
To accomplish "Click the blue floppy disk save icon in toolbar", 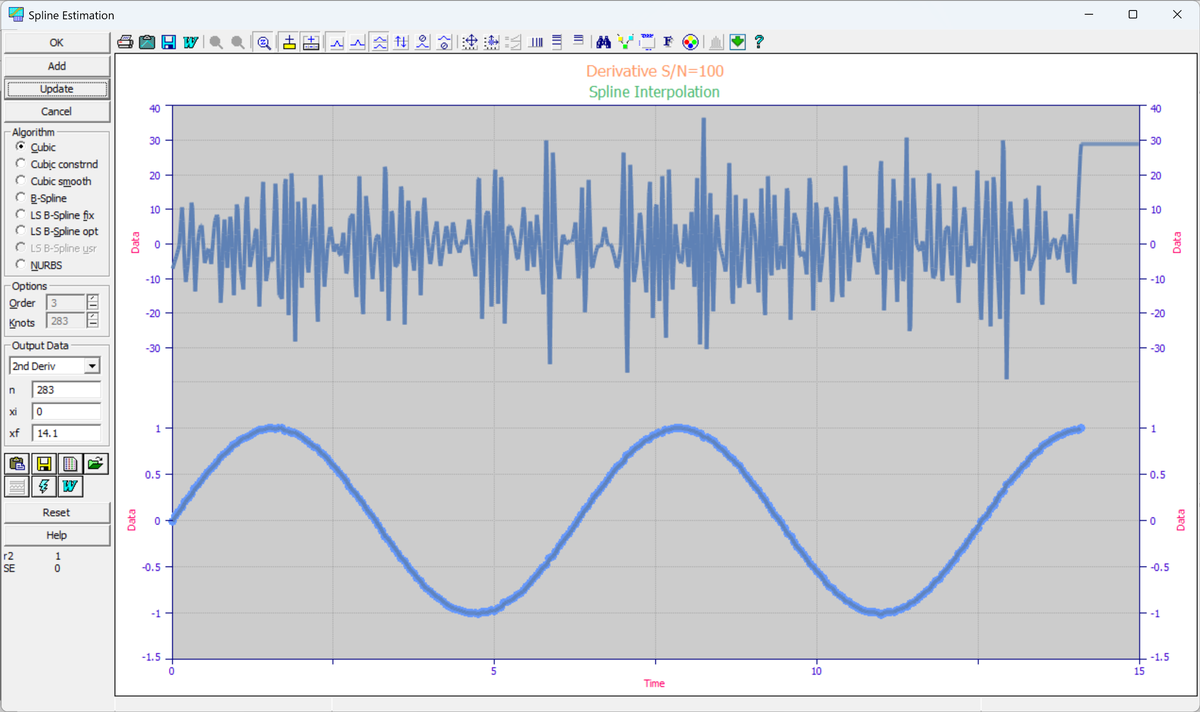I will [x=169, y=42].
